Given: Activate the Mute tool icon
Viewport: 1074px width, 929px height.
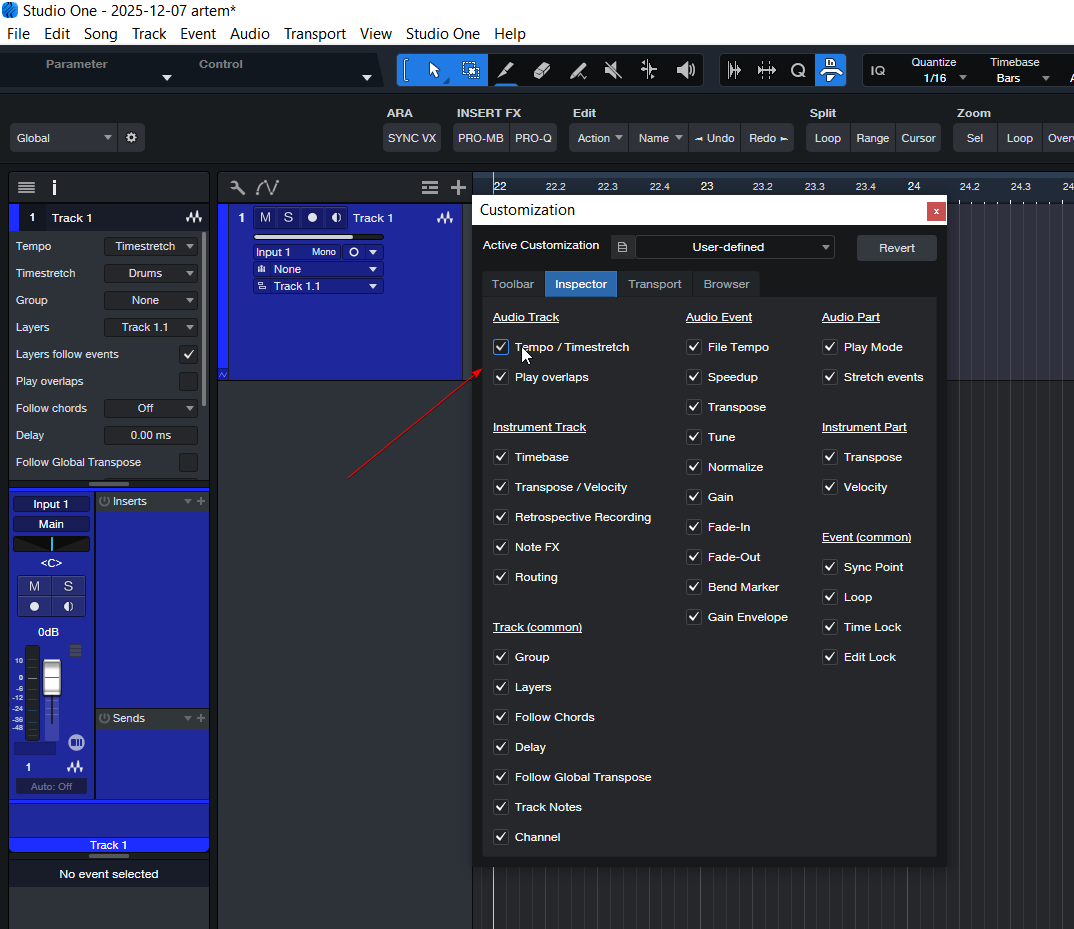Looking at the screenshot, I should tap(613, 70).
